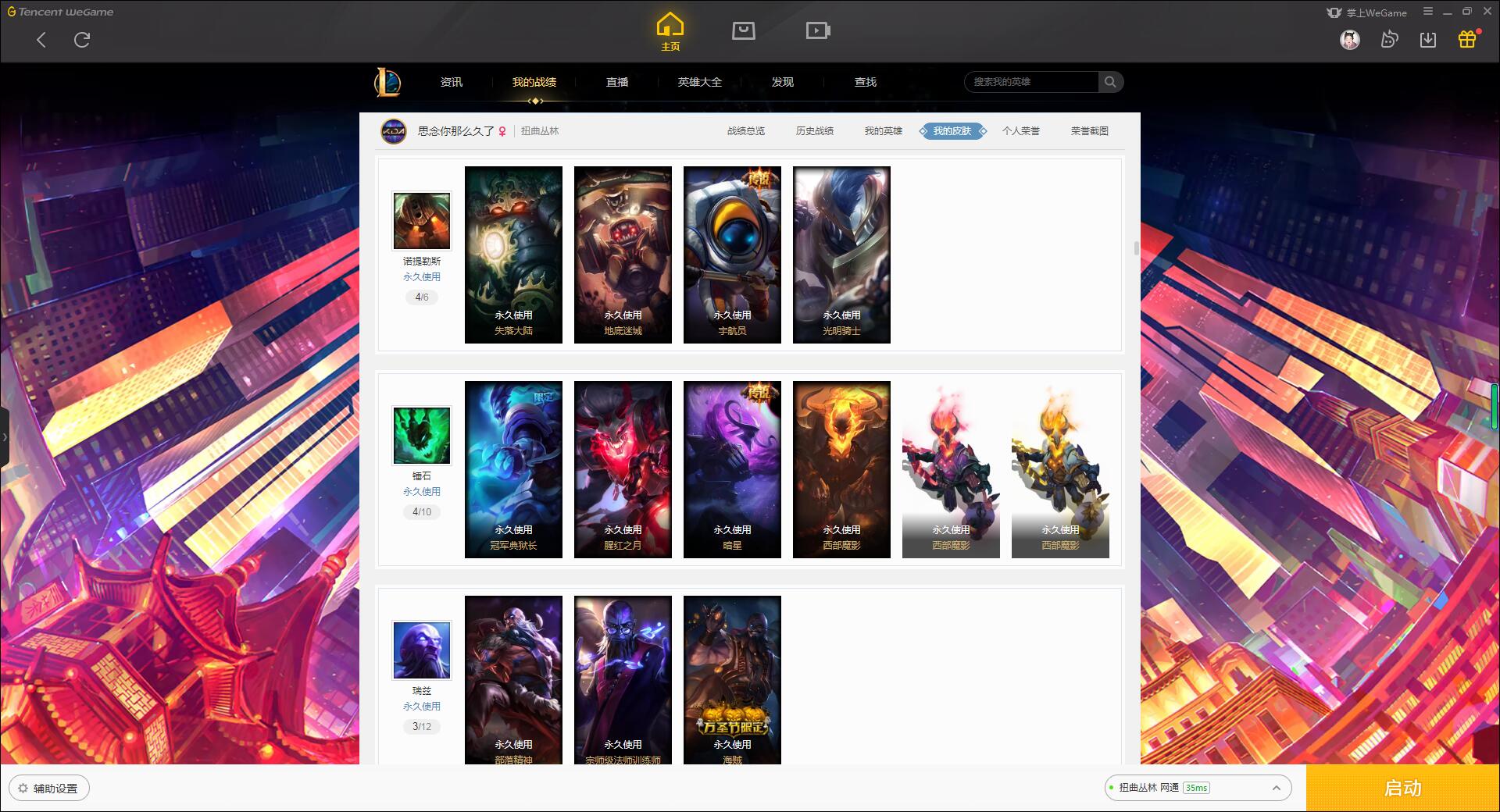Open the 宗师级法师训练师 skin card
This screenshot has height=812, width=1500.
[x=623, y=680]
